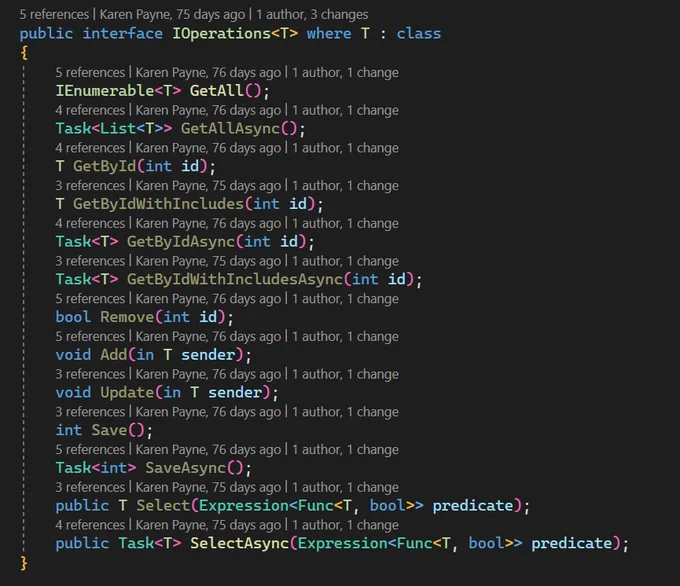Click the GetByIdWithIncludes(int id) method name
Screen dimensions: 680x586
click(158, 204)
